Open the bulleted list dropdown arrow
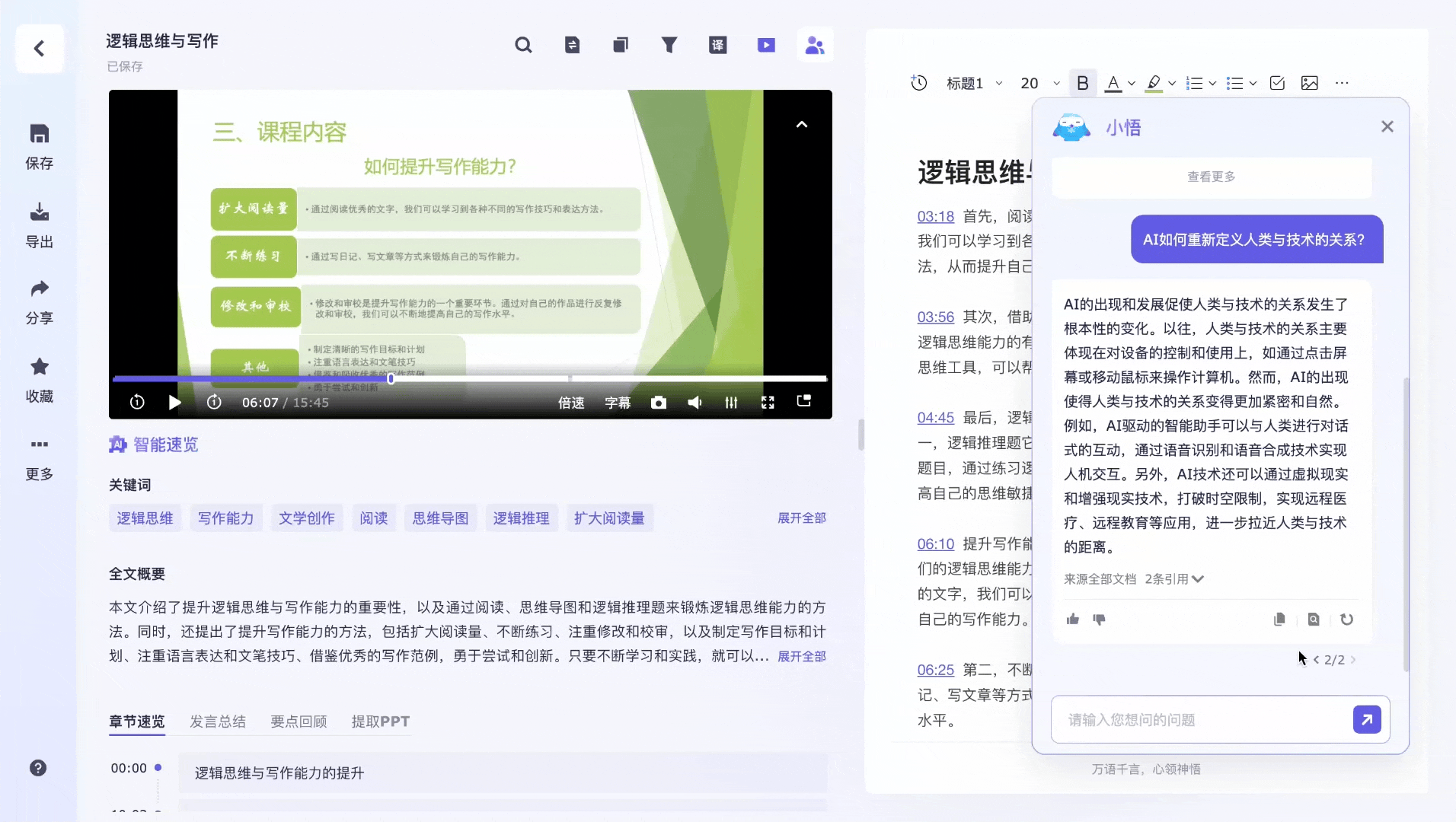Viewport: 1456px width, 822px height. [1253, 84]
